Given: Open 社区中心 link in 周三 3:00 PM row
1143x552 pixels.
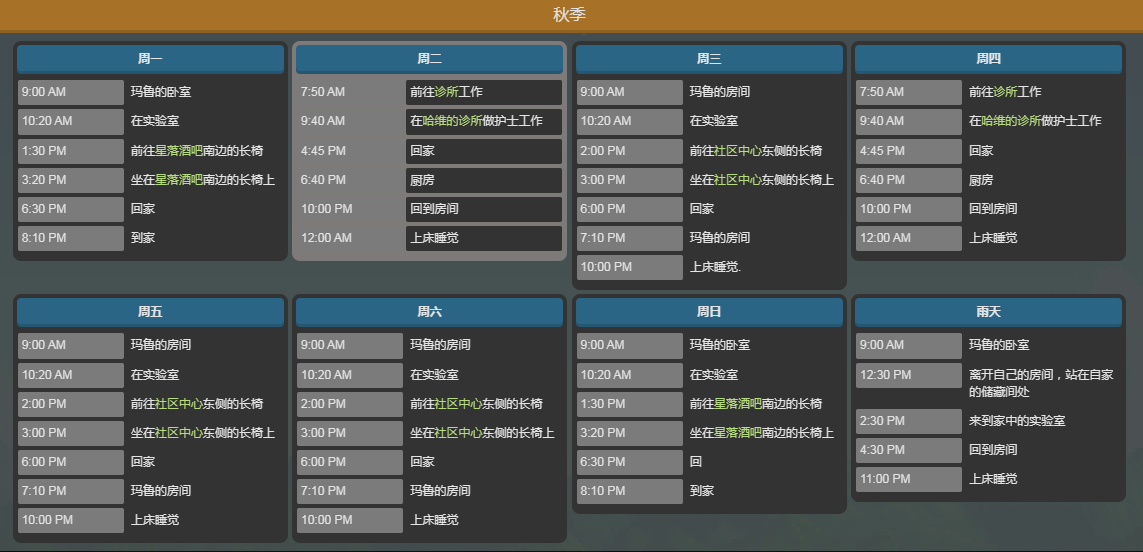Looking at the screenshot, I should pos(738,180).
